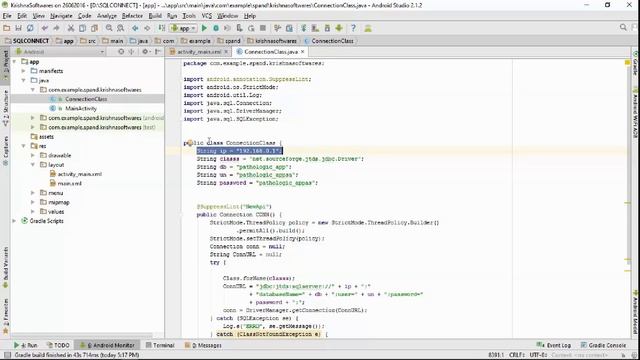
Task: Click the Save All toolbar icon
Action: click(18, 28)
